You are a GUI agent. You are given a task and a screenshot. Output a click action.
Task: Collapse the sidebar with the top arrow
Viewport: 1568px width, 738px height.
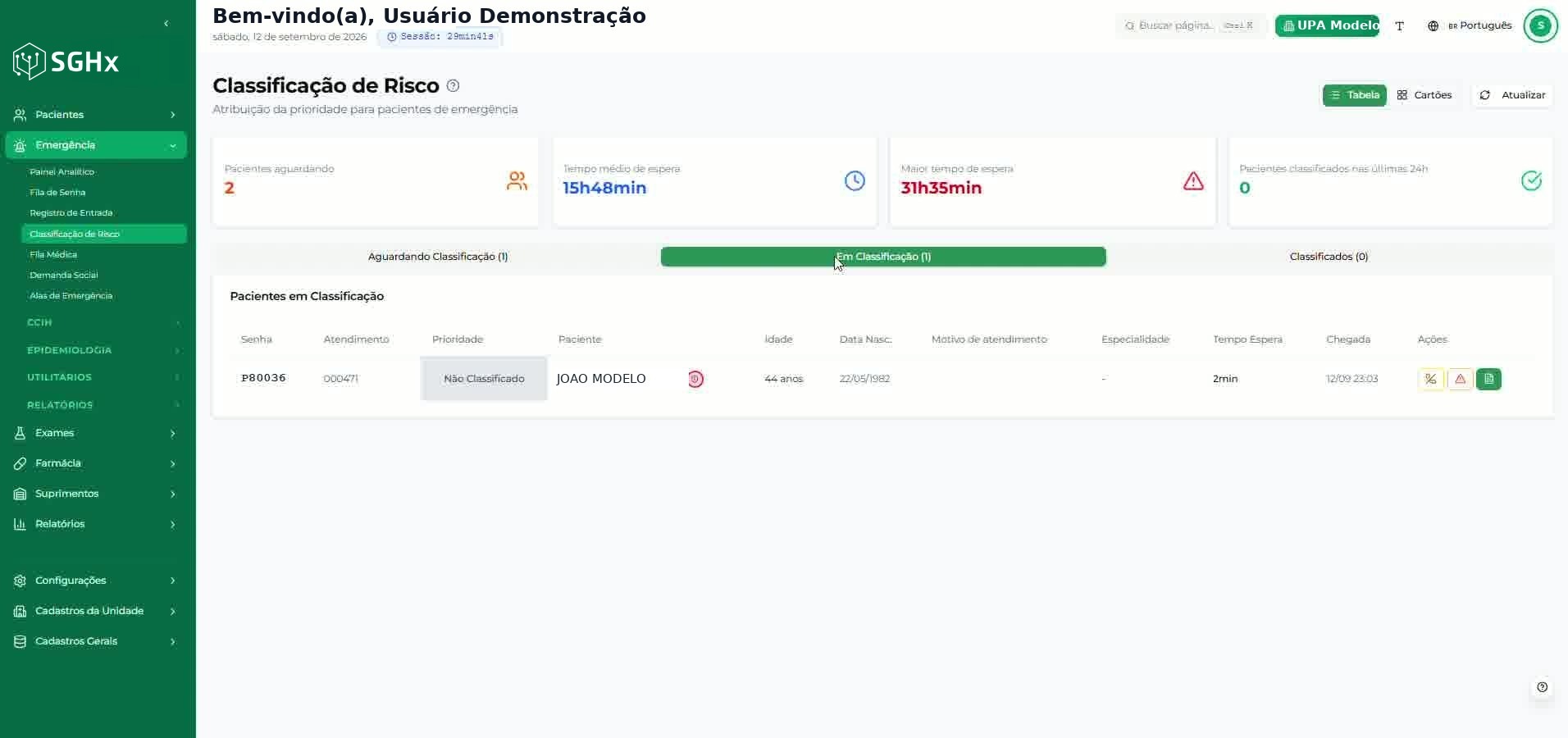coord(166,24)
